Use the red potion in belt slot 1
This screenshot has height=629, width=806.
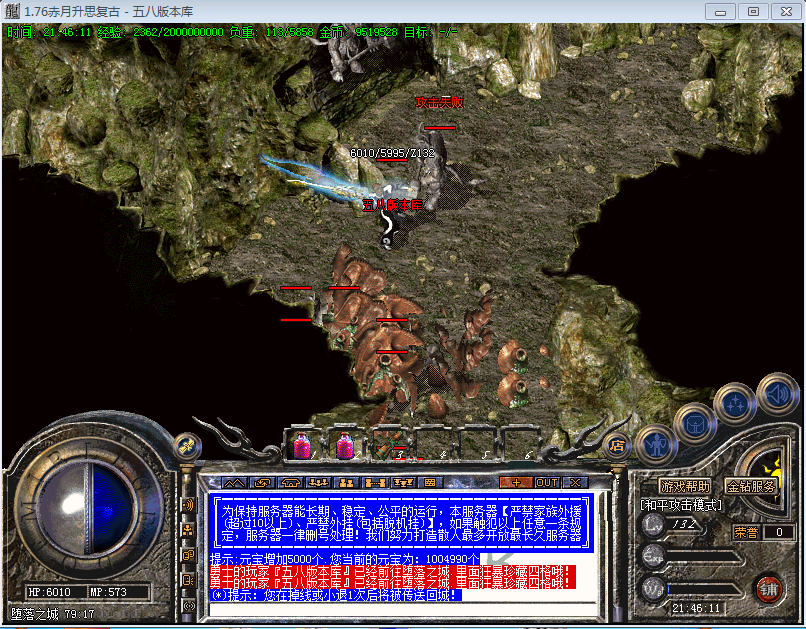[x=302, y=445]
